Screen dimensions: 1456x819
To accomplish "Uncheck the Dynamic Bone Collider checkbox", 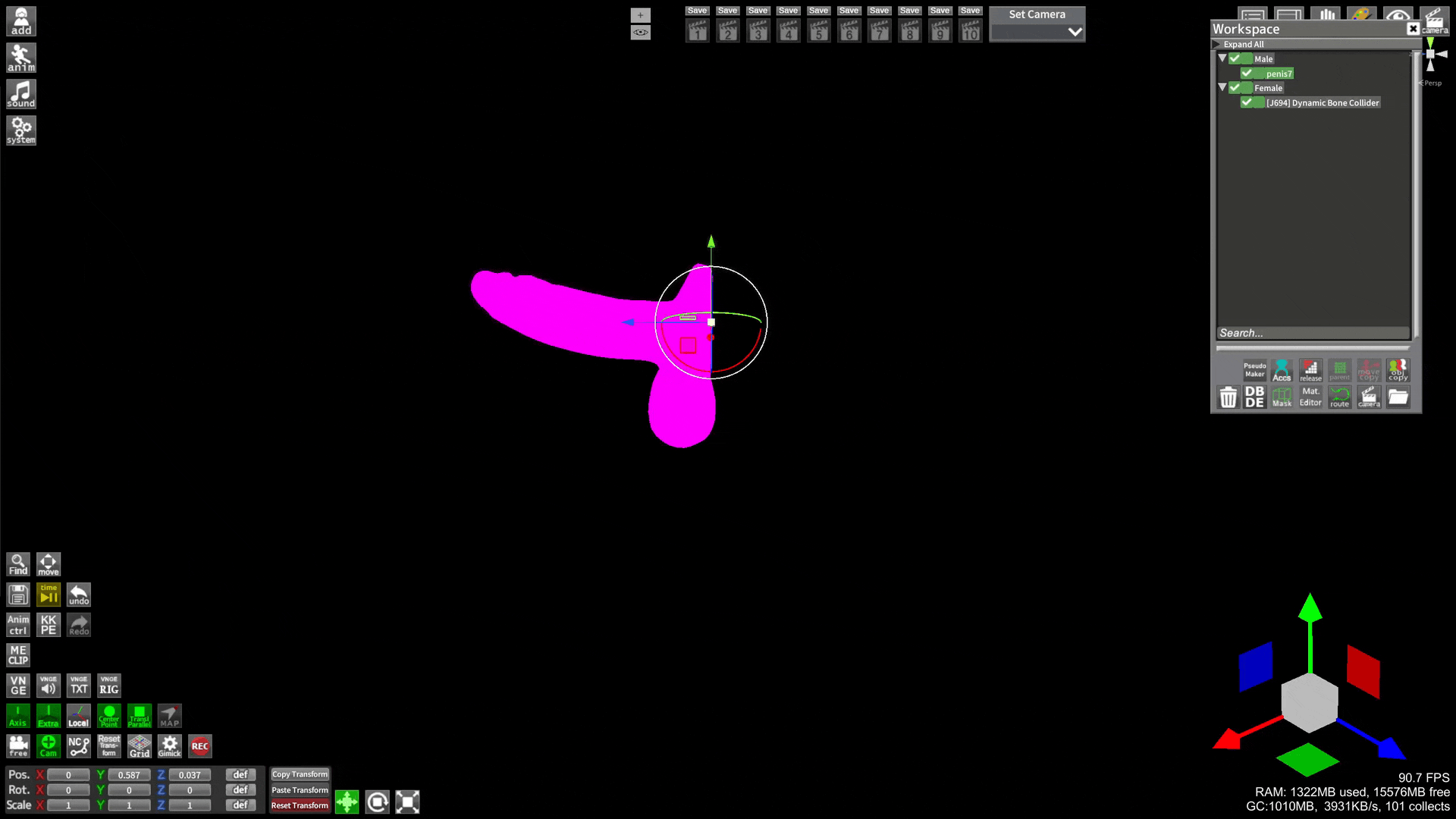I will click(x=1247, y=102).
